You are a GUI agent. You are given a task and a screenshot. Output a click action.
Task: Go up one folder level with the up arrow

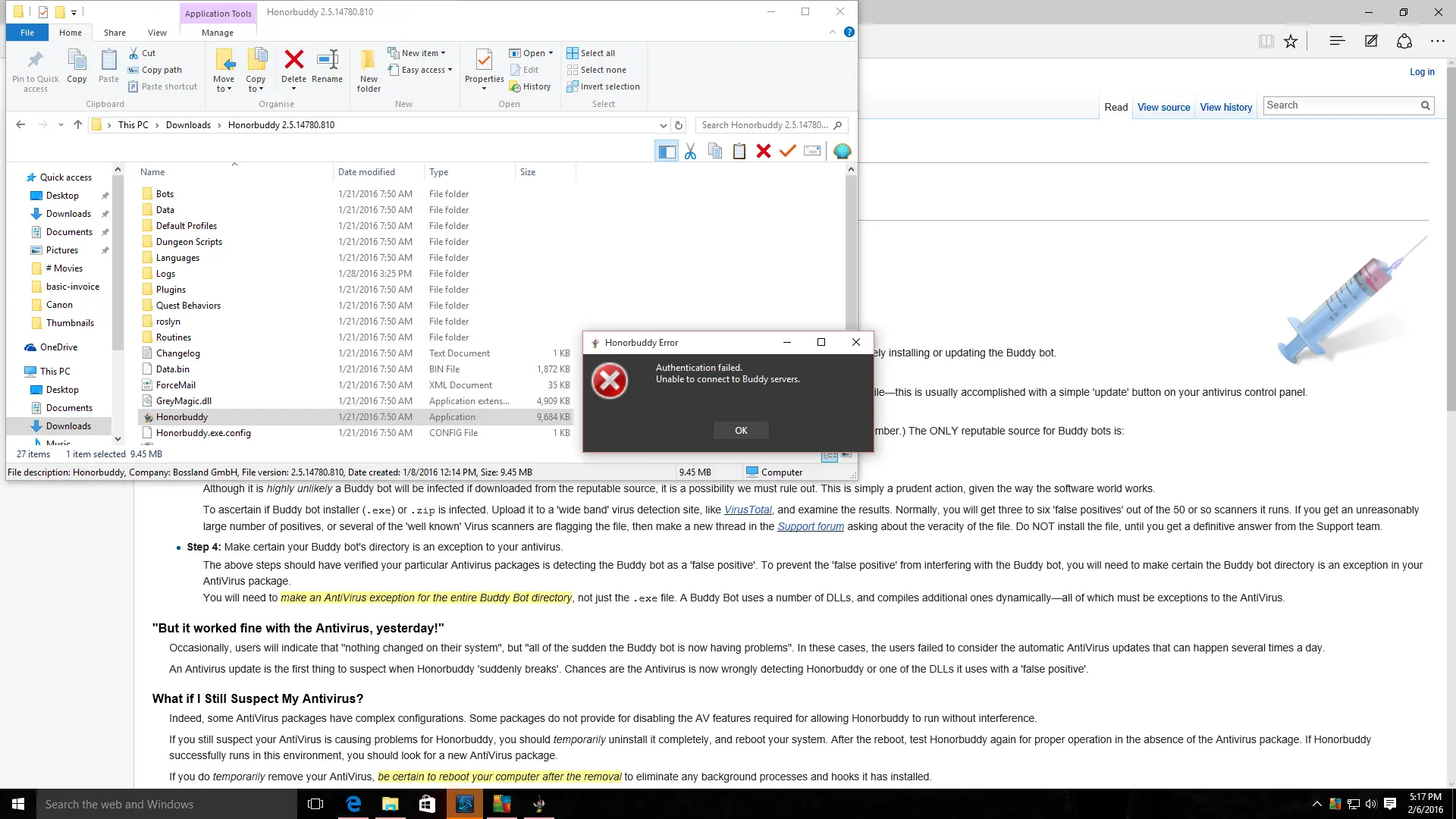[77, 125]
